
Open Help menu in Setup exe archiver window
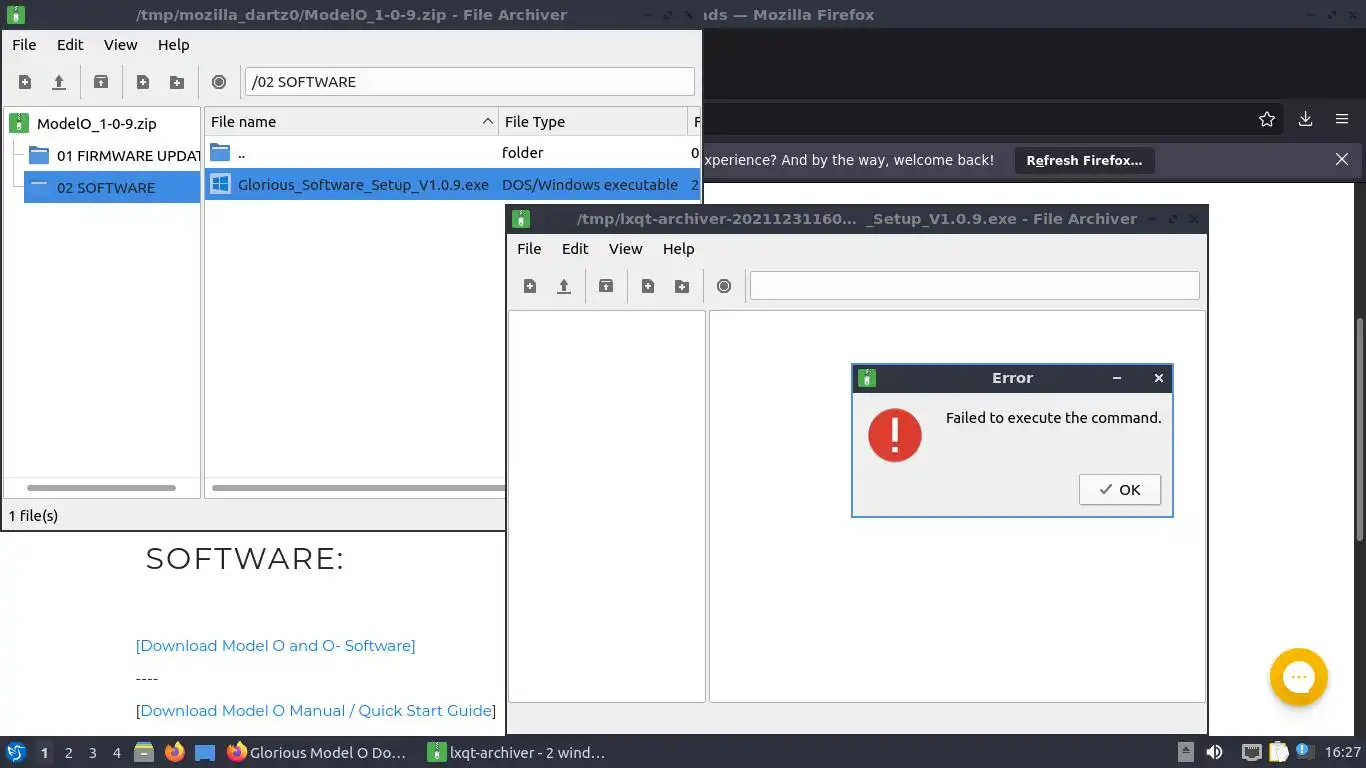678,249
